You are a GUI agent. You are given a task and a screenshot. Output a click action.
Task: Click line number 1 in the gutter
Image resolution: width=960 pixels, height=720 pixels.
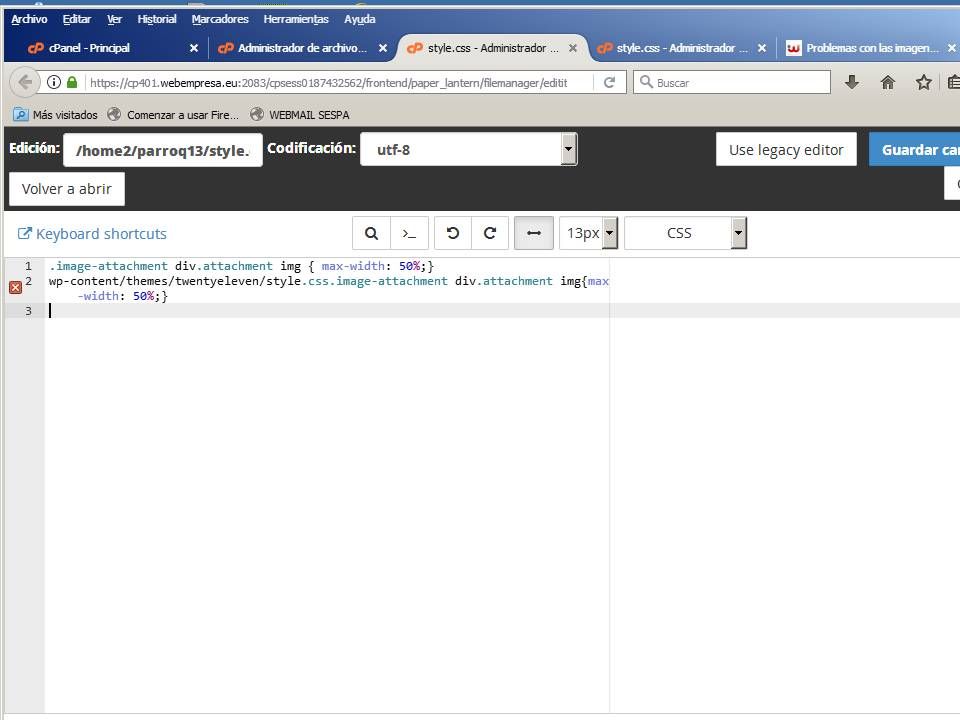click(28, 266)
